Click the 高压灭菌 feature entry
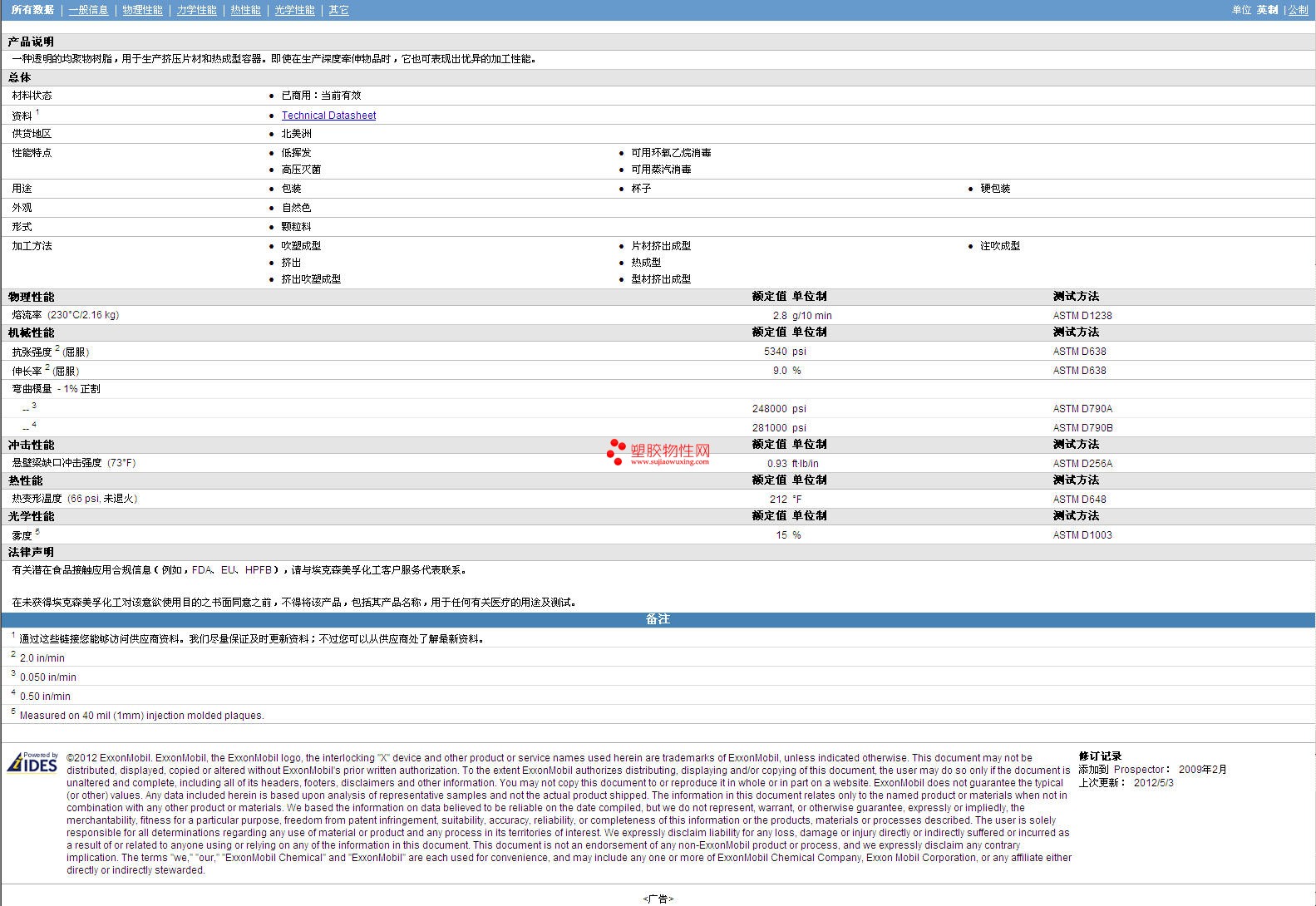 point(301,170)
